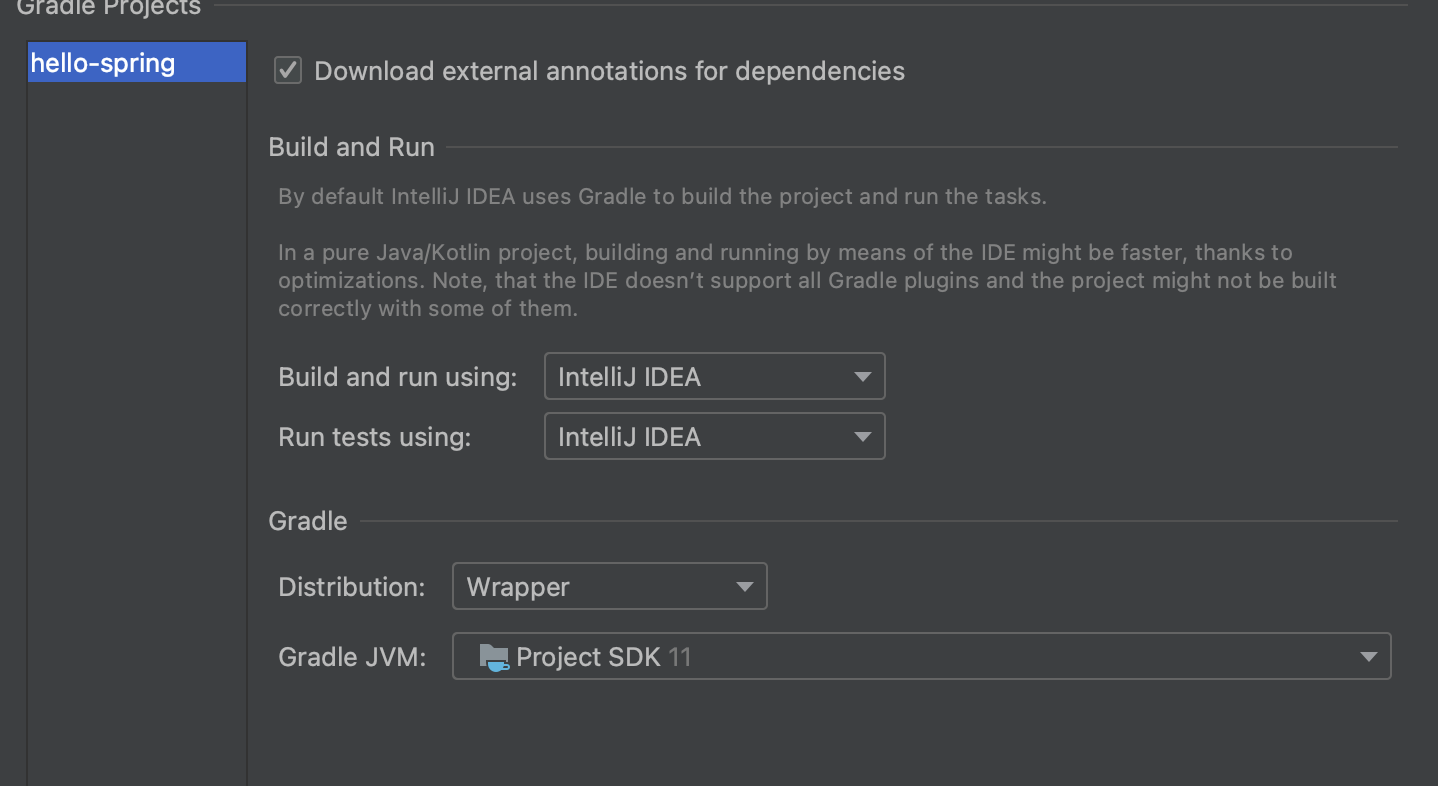Click the Project SDK folder icon
Viewport: 1438px width, 786px height.
(494, 657)
